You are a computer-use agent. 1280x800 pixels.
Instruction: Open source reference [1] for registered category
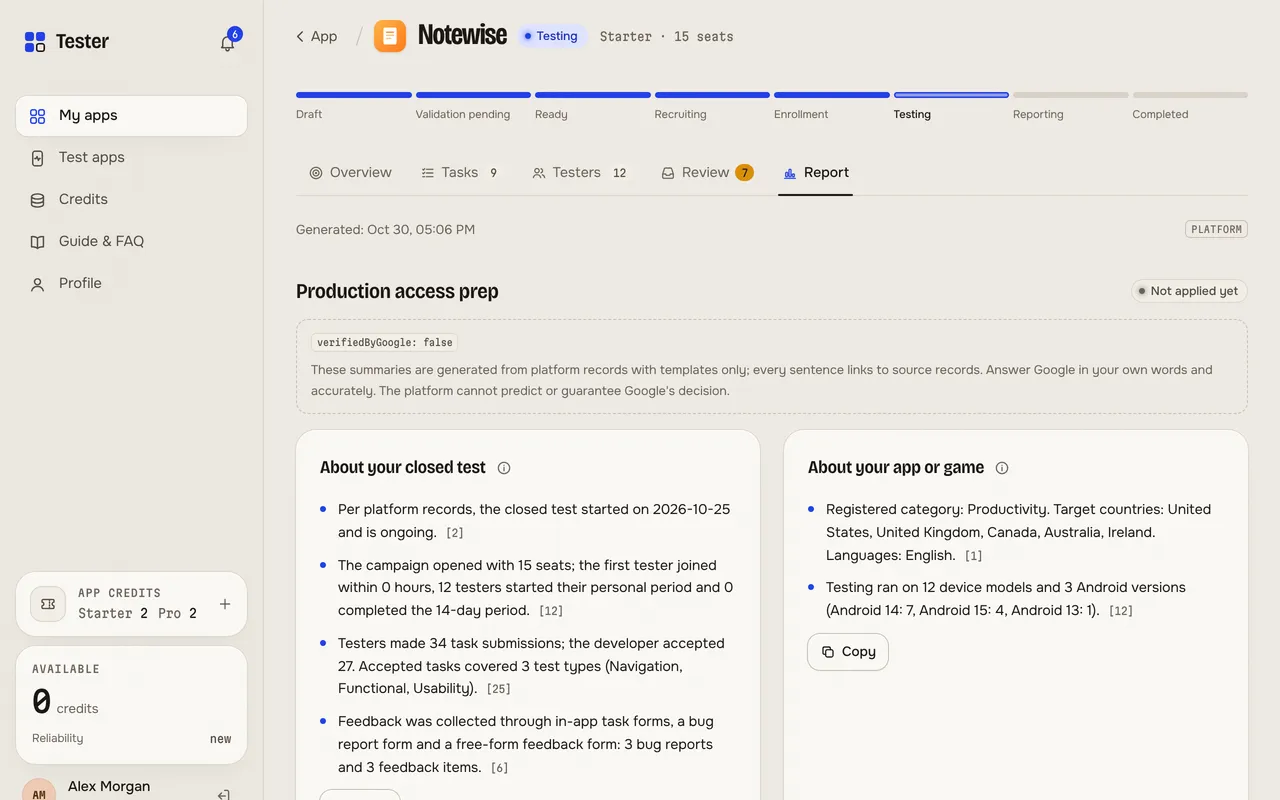click(973, 556)
